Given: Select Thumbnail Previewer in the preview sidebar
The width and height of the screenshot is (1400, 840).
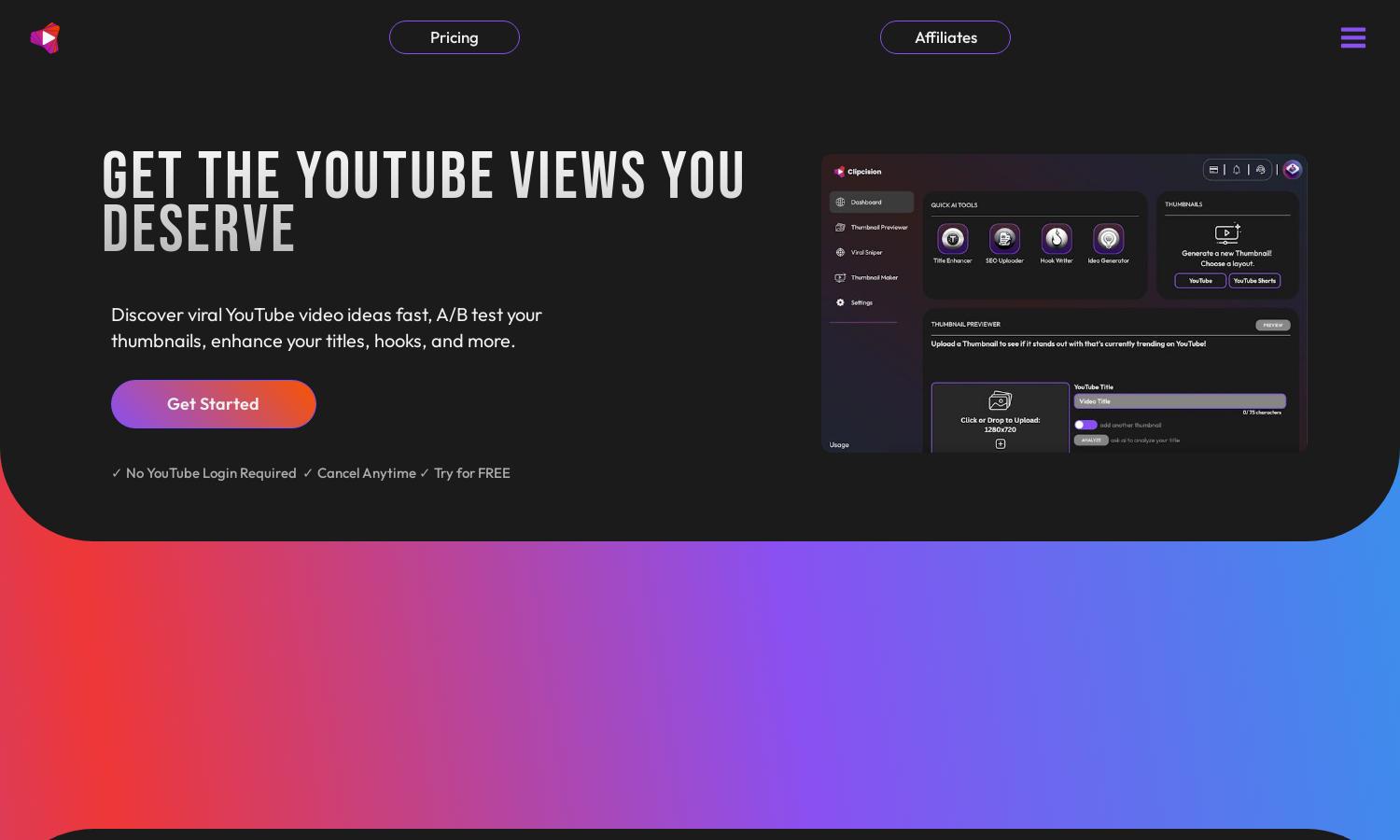Looking at the screenshot, I should point(872,227).
